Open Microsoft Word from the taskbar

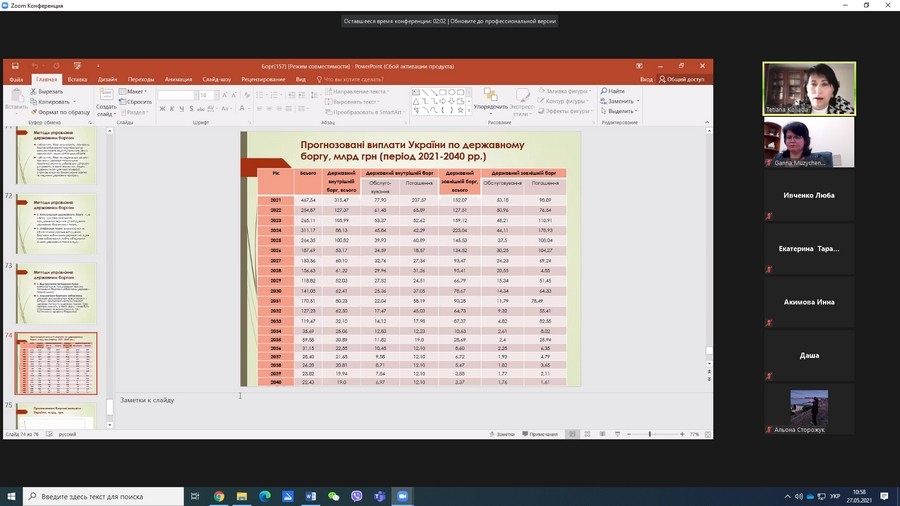(310, 496)
